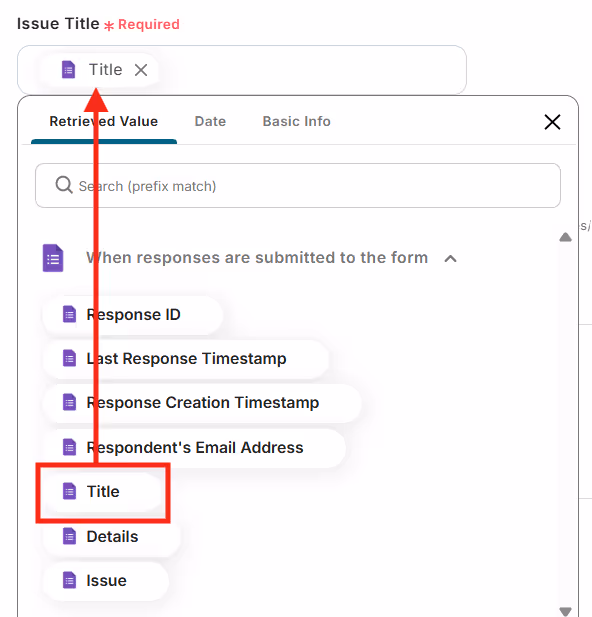Select 'When responses are submitted to the form'
592x617 pixels.
click(x=257, y=258)
